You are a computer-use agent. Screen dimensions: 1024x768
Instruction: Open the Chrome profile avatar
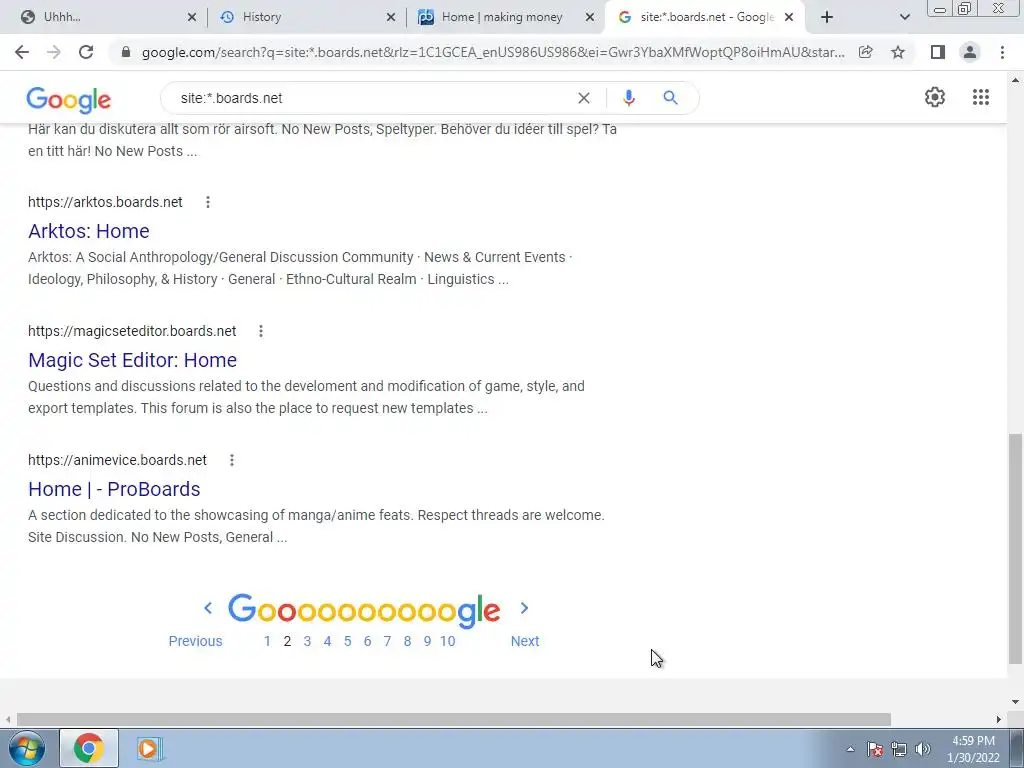pos(970,52)
